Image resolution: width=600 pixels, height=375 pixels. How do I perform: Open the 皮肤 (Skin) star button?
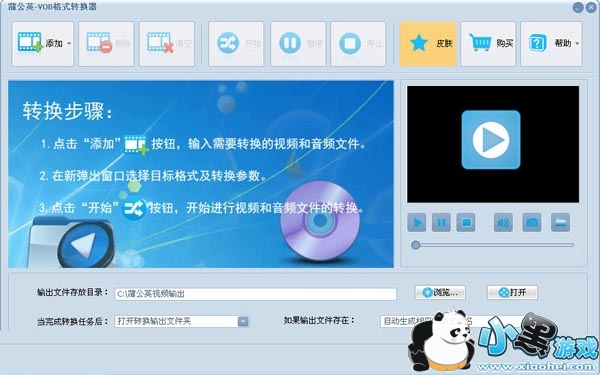point(428,44)
